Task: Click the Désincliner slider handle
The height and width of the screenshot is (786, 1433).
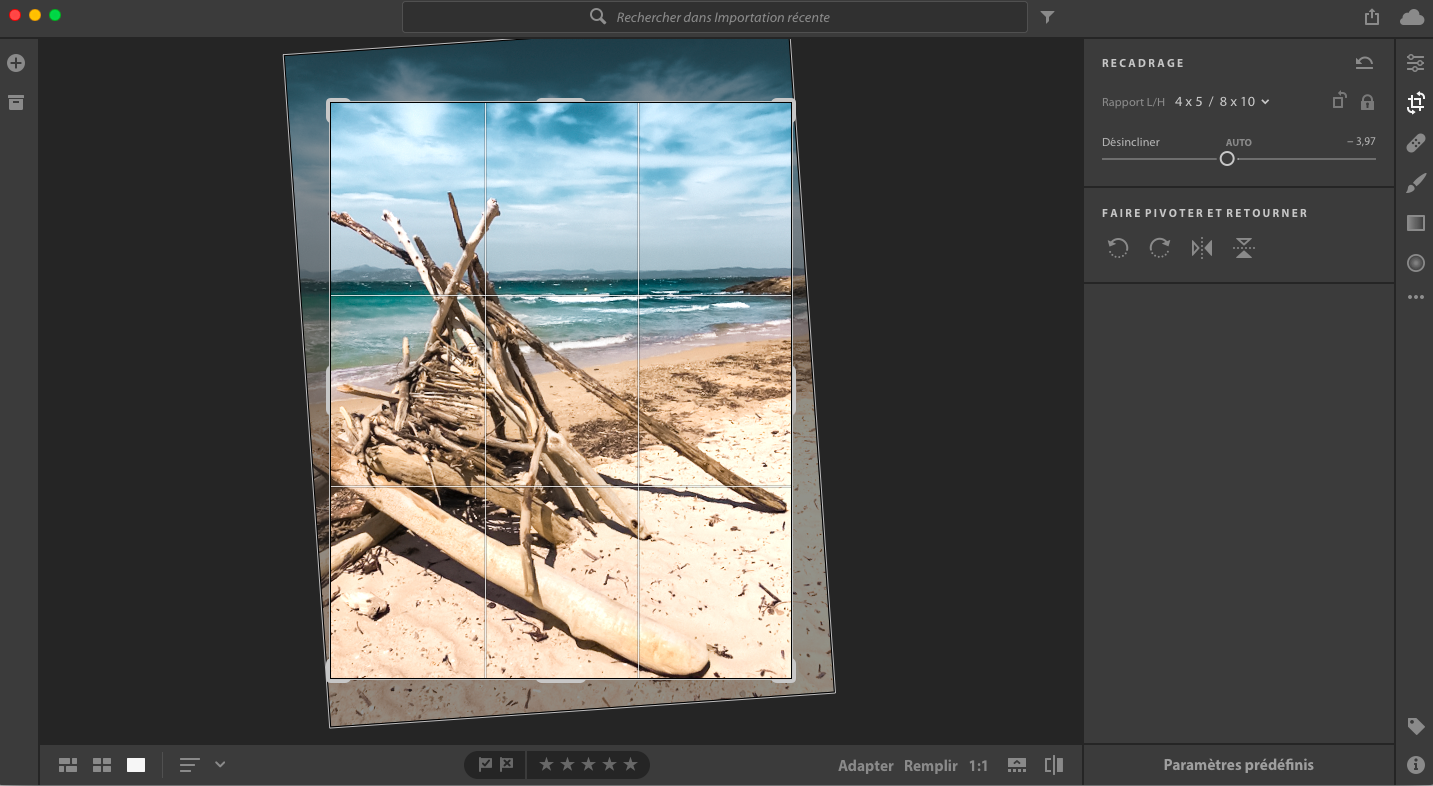Action: pyautogui.click(x=1227, y=159)
